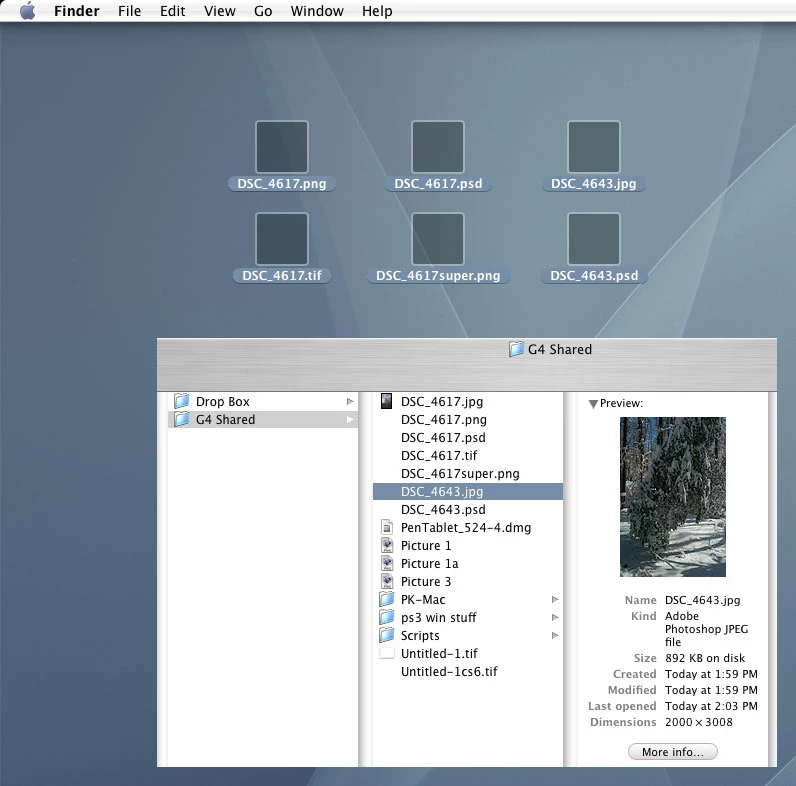Screen dimensions: 796x786
Task: Select Untitled-1.tif file name
Action: (x=439, y=654)
